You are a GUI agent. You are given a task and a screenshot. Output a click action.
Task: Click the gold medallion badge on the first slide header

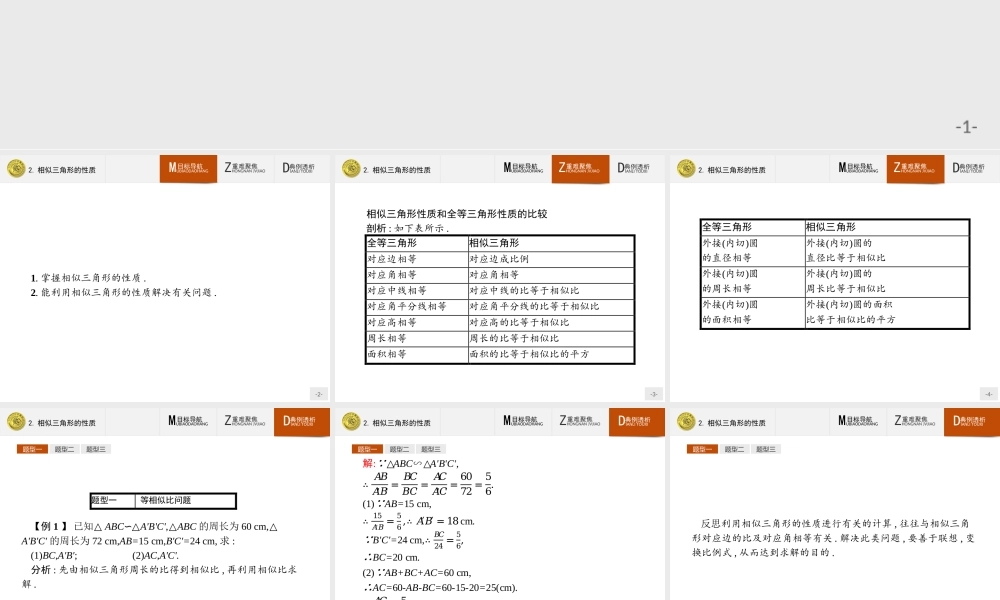[x=16, y=168]
